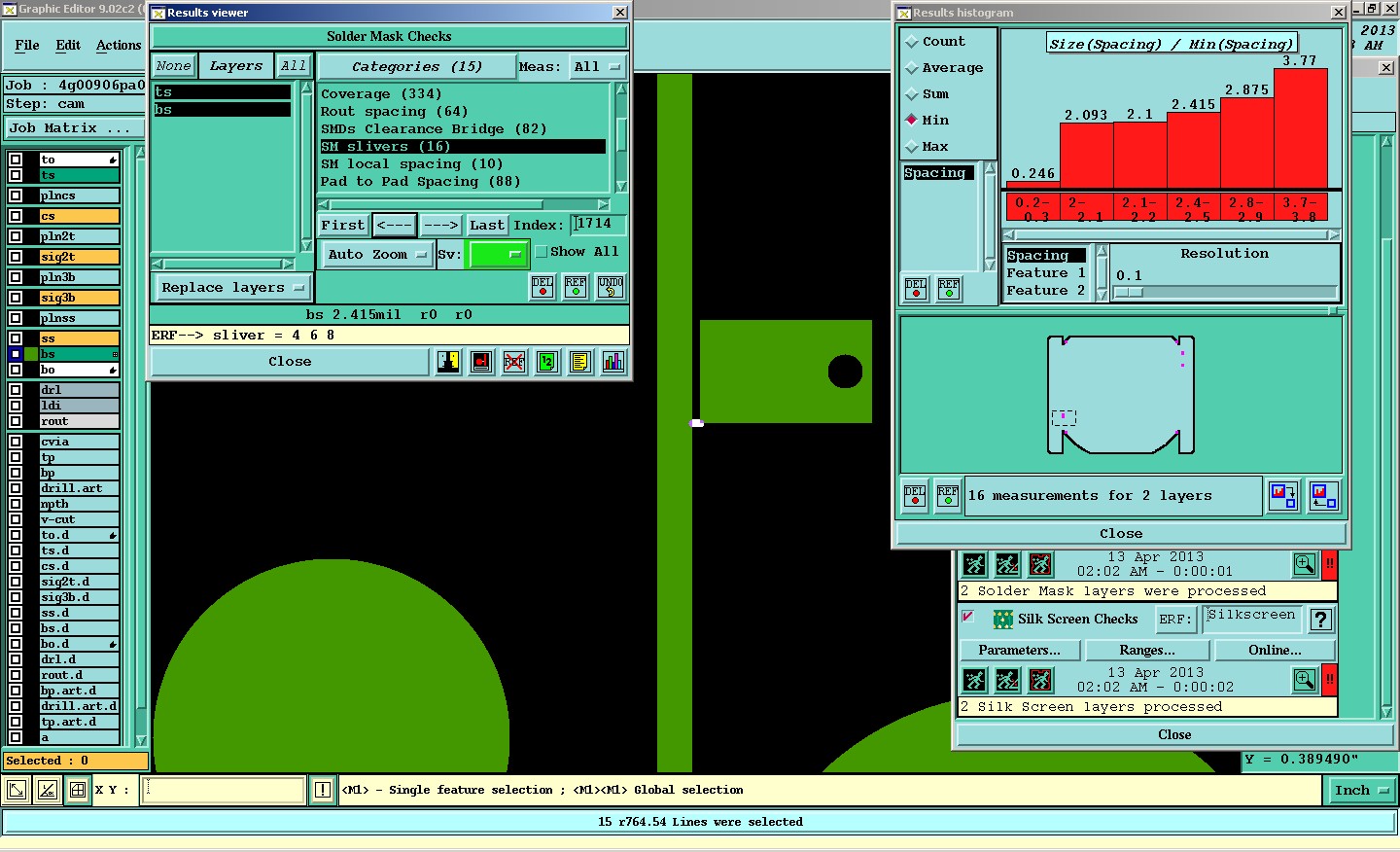
Task: Click first running-man icon in Silk Screen row
Action: [974, 680]
